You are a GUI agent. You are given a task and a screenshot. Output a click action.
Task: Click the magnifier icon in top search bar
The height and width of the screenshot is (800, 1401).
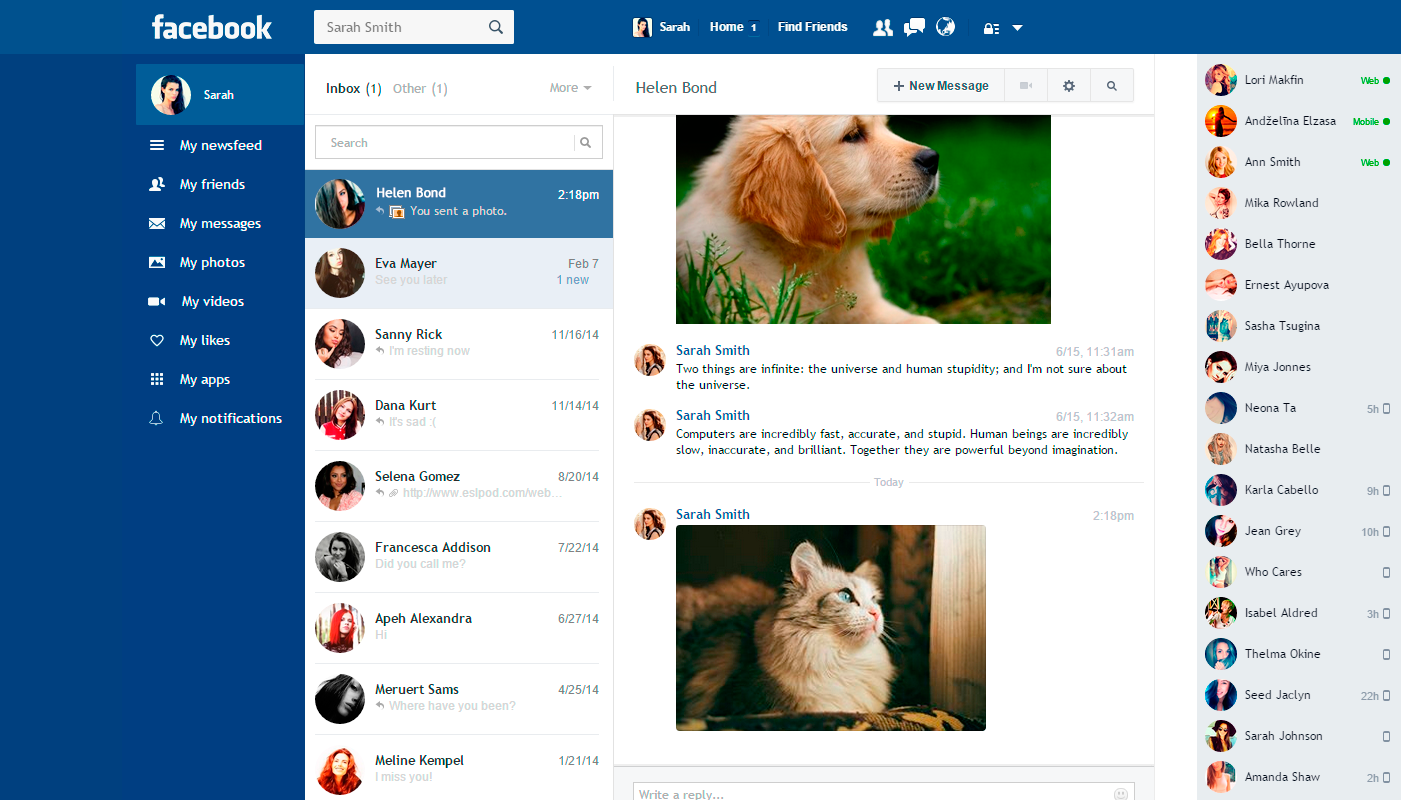tap(496, 27)
